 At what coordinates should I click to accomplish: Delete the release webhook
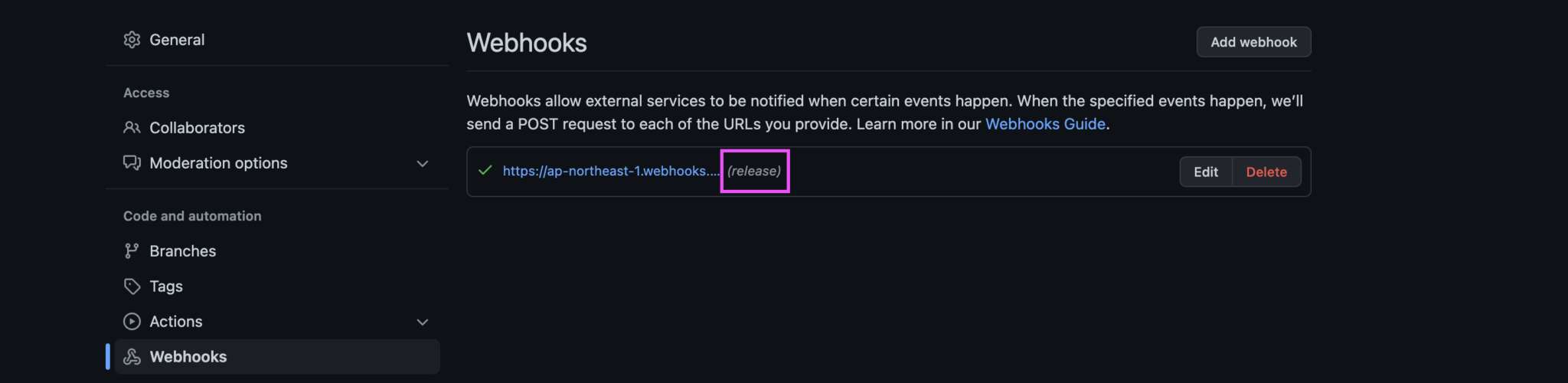pyautogui.click(x=1266, y=172)
